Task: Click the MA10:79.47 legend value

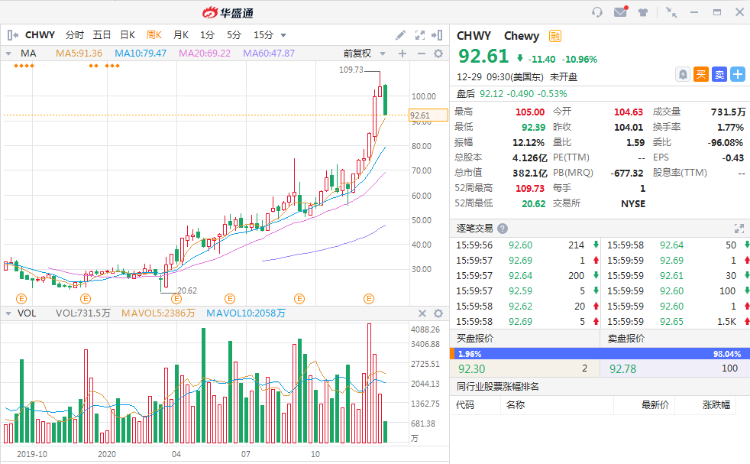Action: click(141, 54)
